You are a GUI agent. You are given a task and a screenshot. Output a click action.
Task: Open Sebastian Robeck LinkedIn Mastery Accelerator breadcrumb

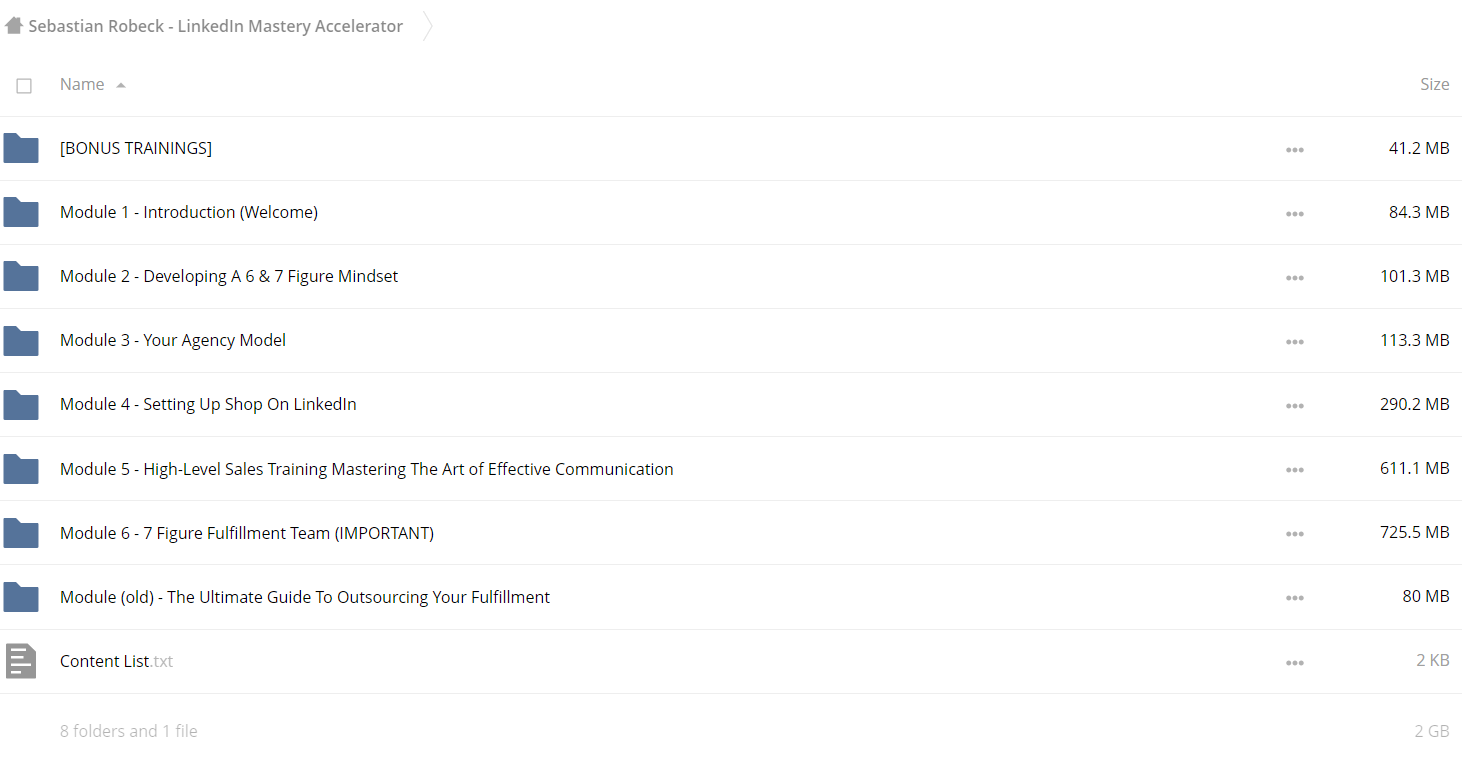[215, 26]
